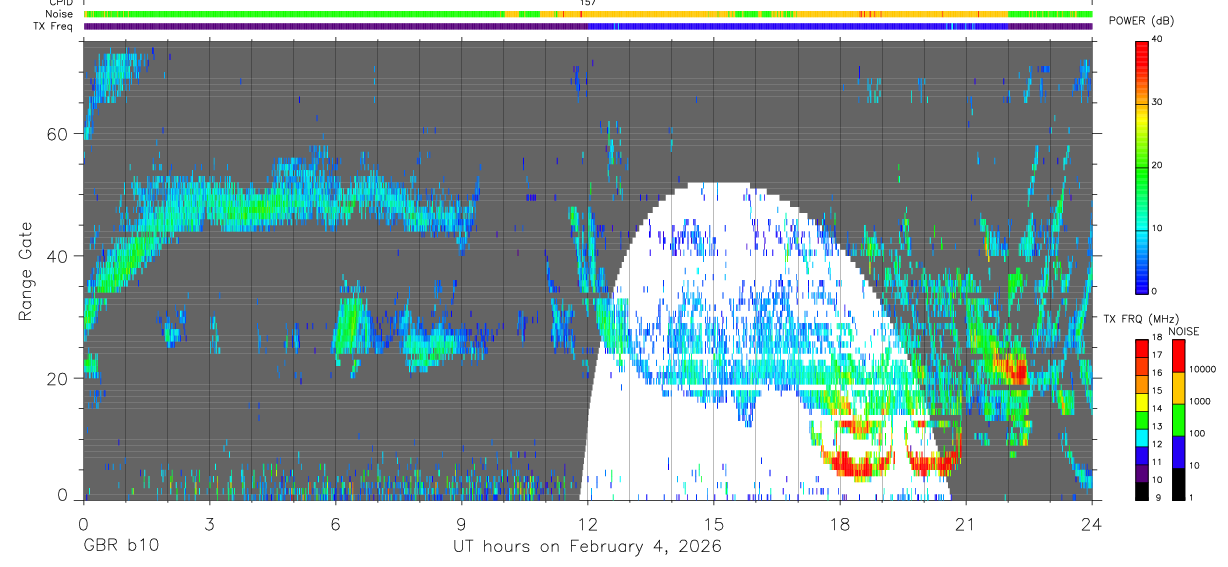Screen dimensions: 1228x567
Task: Click the 60 tick label on the Range Gate axis
Action: (58, 134)
